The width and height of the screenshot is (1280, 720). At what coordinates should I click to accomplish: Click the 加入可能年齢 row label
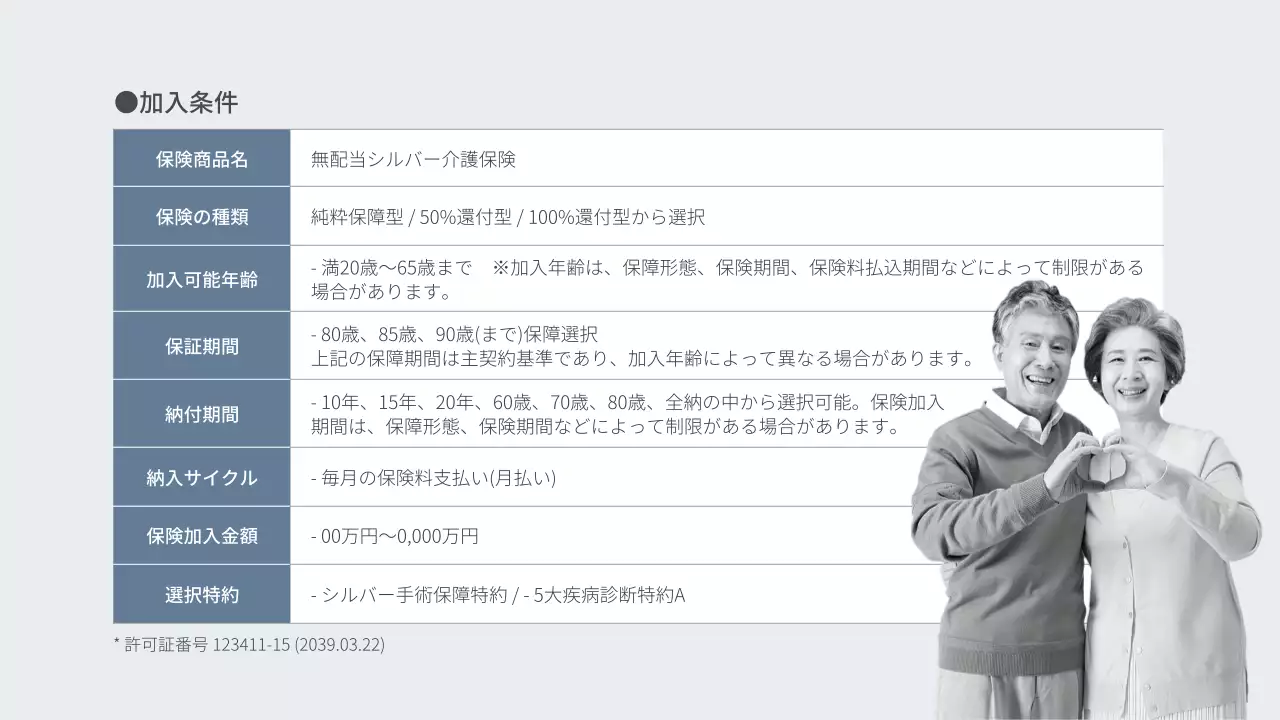tap(202, 279)
